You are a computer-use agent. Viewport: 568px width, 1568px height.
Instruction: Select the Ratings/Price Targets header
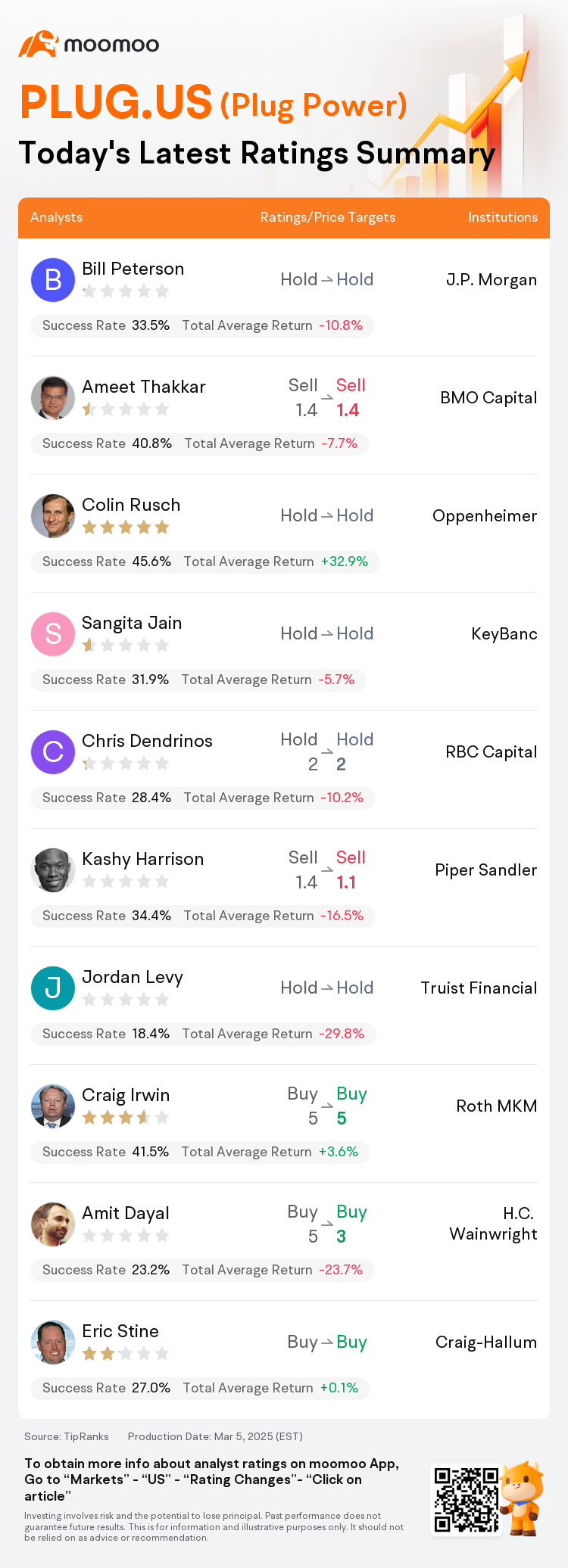pos(328,217)
